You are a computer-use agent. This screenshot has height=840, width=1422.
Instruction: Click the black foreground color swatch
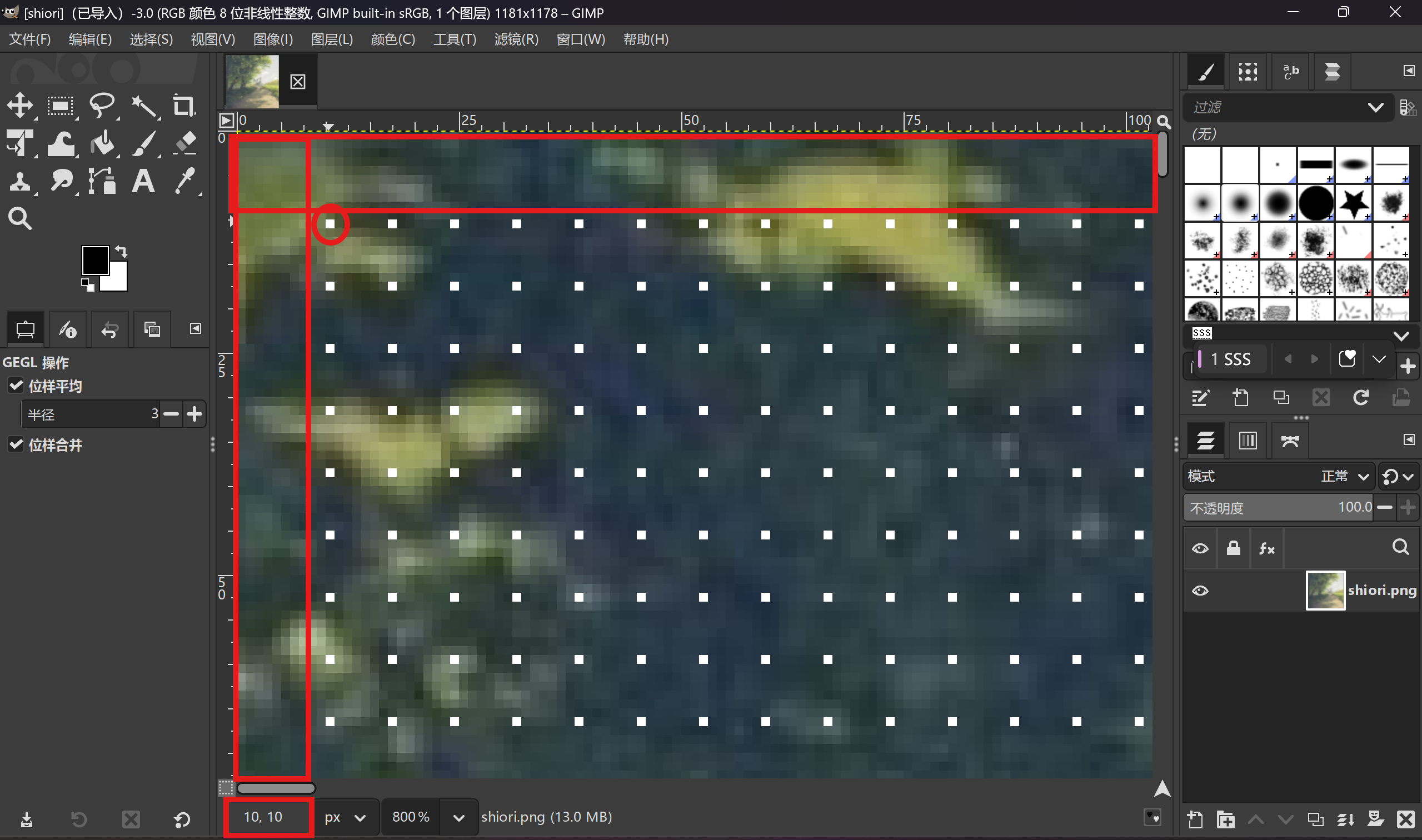coord(95,261)
